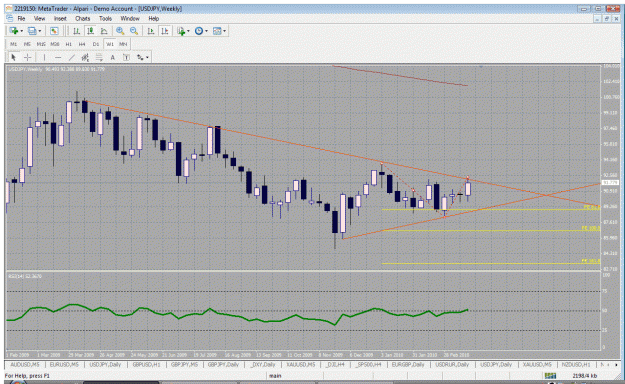The image size is (625, 384).
Task: Expand the Indicators dropdown arrow
Action: [x=189, y=31]
